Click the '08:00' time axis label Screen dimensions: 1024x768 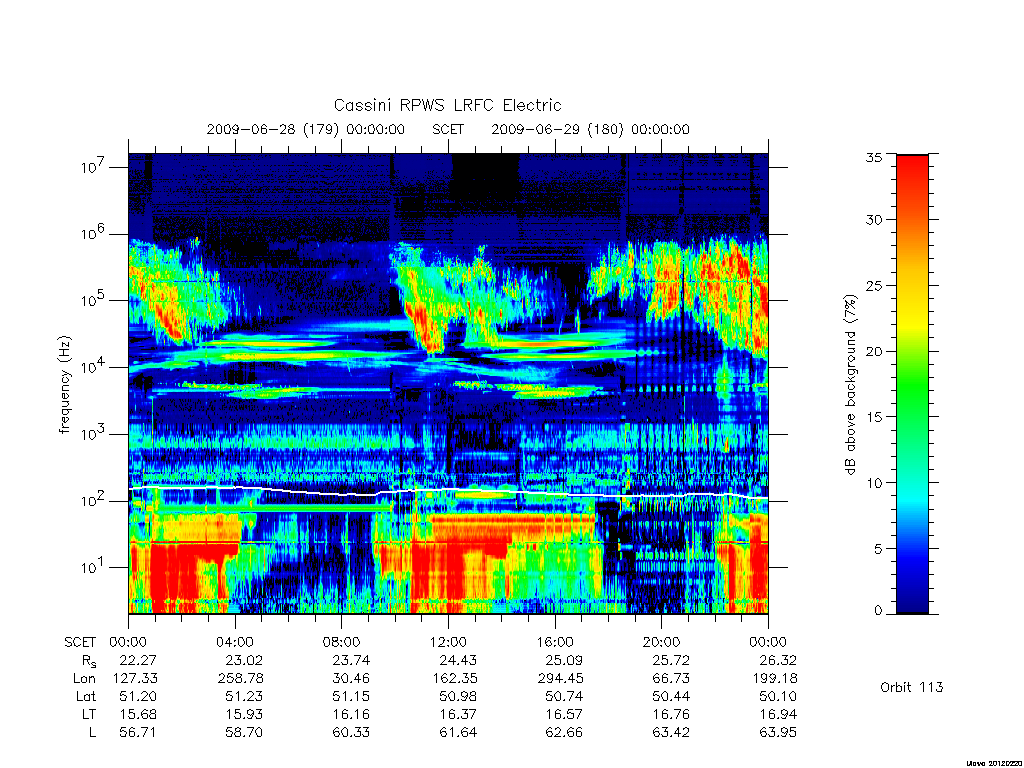[x=342, y=642]
